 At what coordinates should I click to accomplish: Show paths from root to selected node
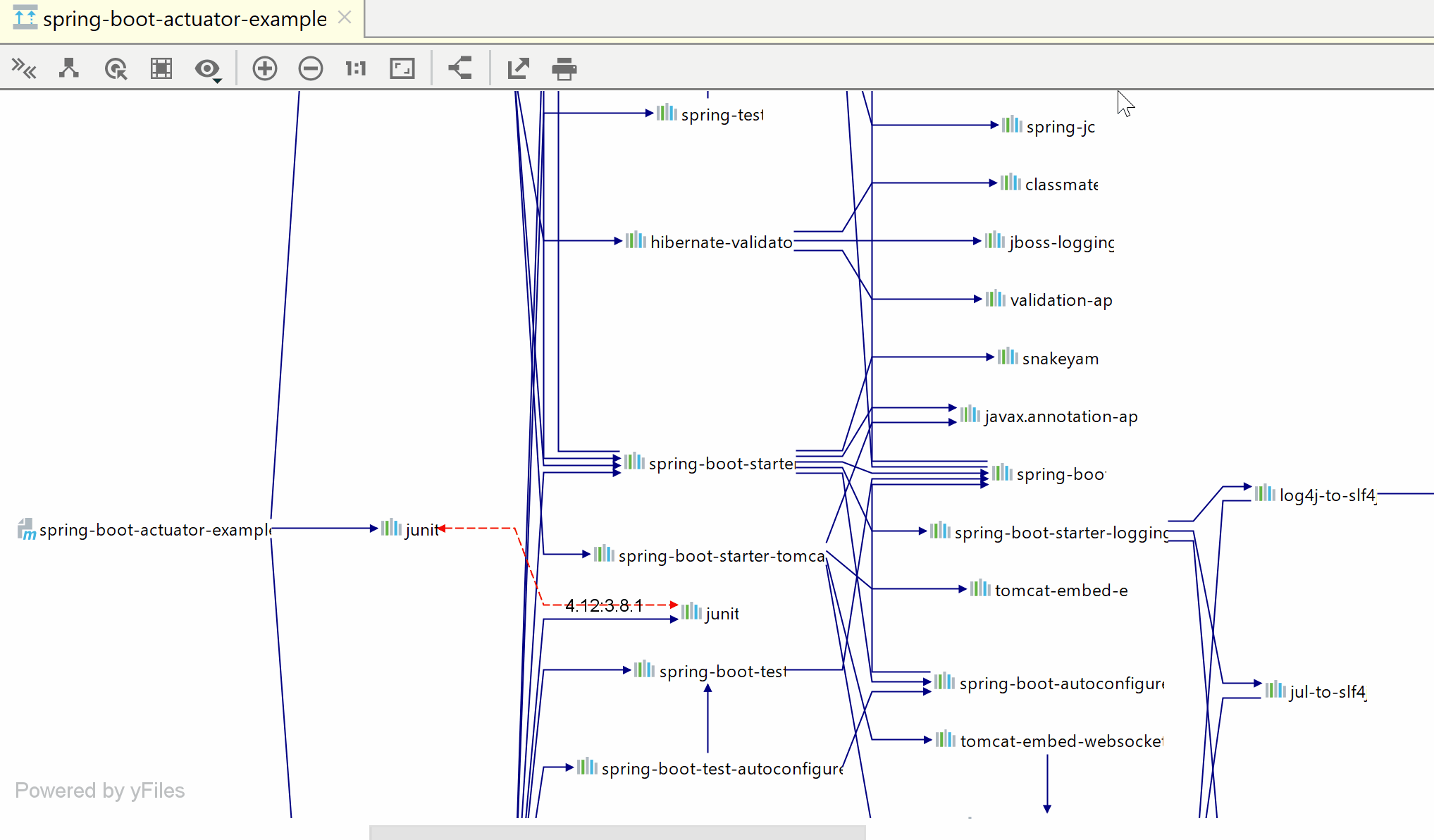tap(459, 68)
